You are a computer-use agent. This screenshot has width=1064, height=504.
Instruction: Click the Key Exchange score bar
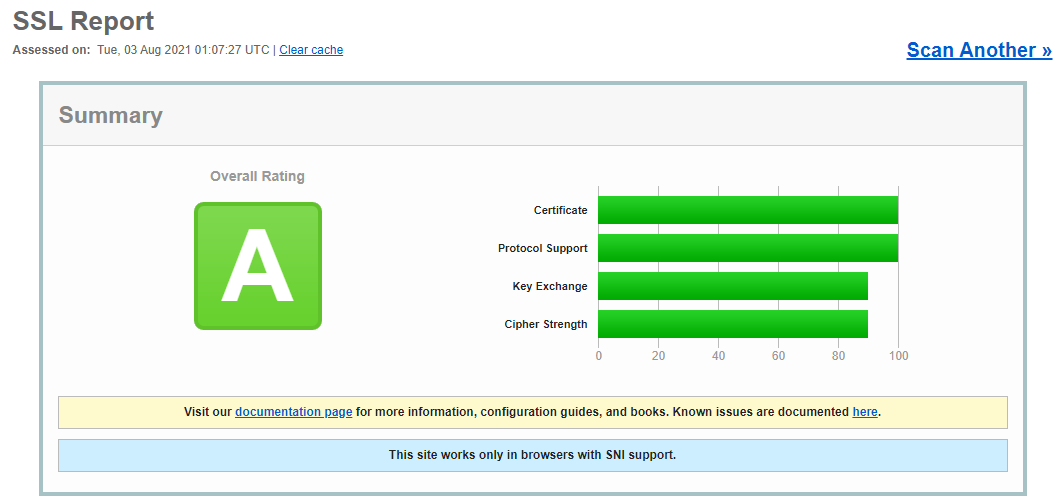pyautogui.click(x=733, y=286)
